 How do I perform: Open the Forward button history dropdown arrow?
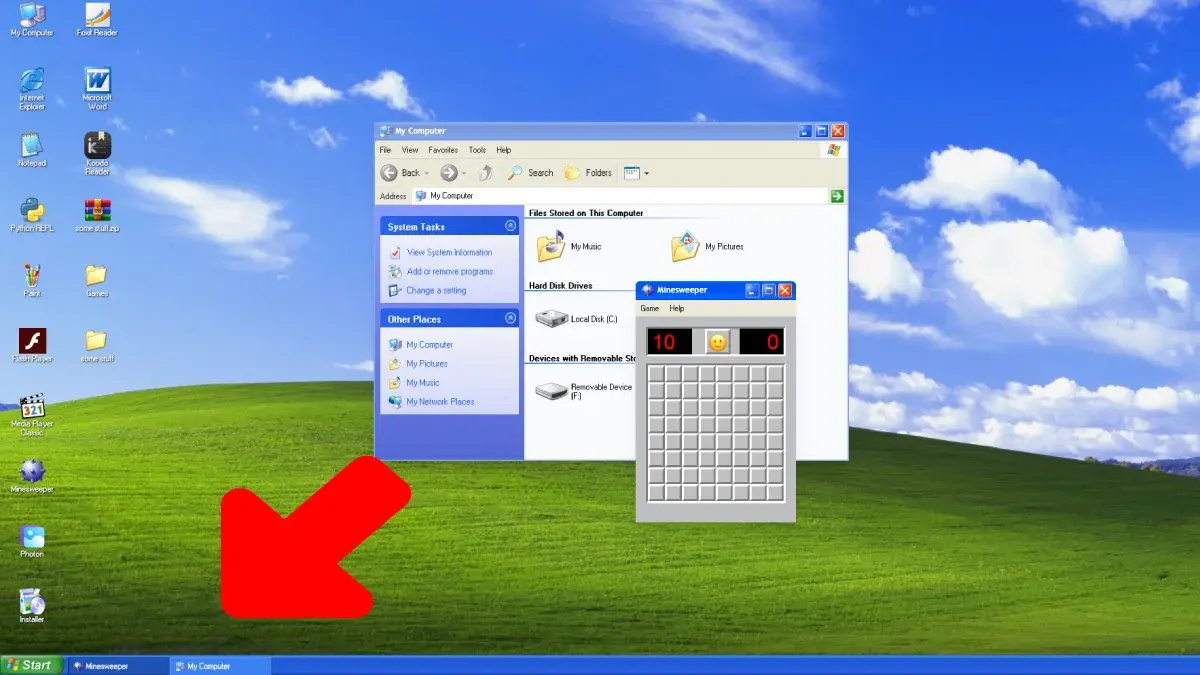464,173
